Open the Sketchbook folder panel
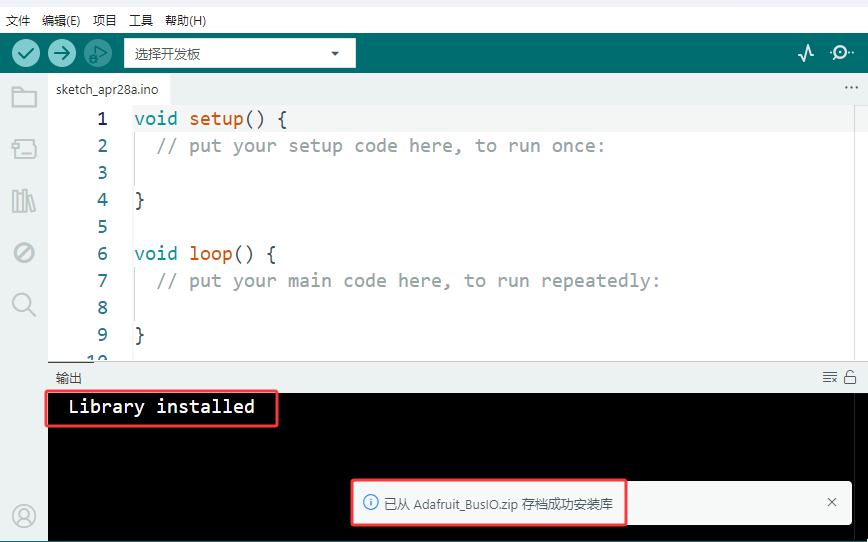 [24, 96]
